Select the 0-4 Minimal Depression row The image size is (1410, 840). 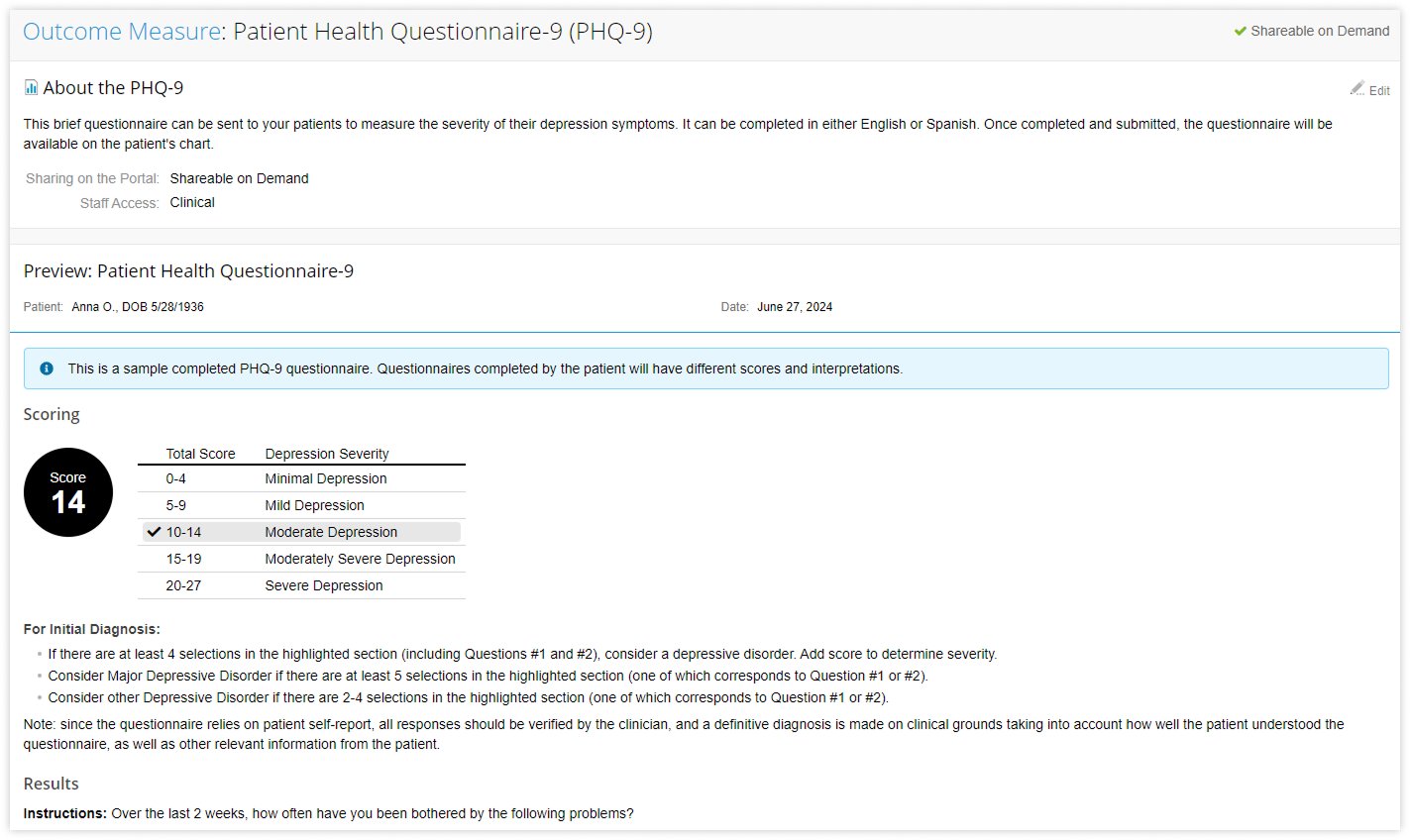click(301, 478)
